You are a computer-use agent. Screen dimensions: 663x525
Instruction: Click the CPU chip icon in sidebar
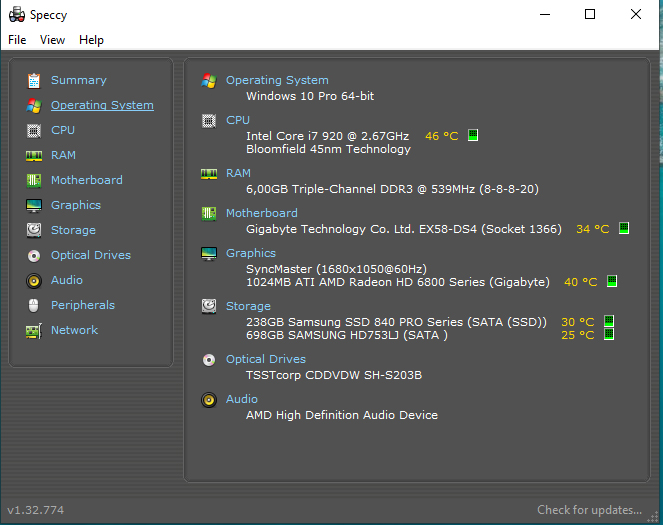[x=34, y=130]
